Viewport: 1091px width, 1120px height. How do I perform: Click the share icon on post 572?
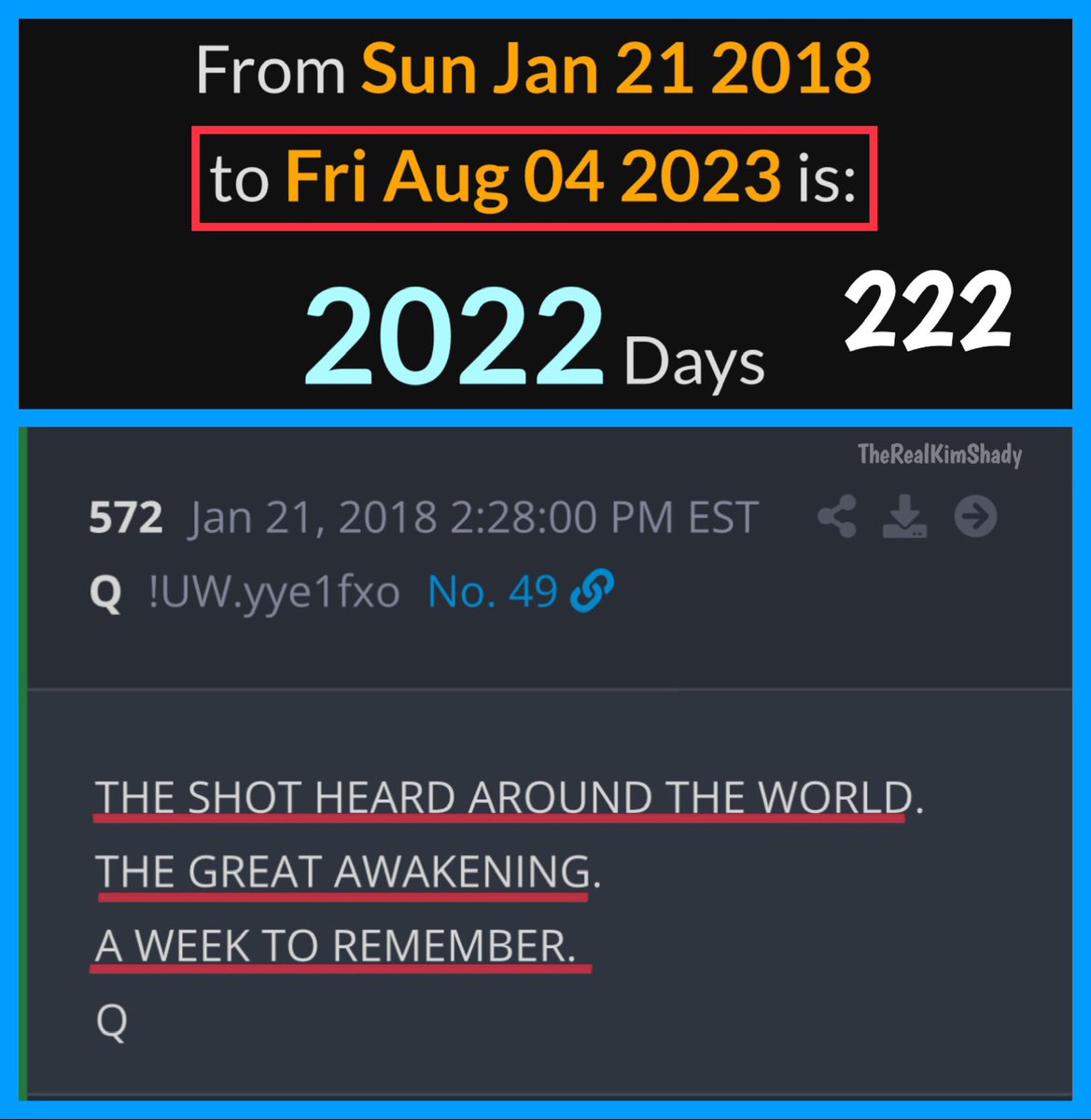[837, 517]
